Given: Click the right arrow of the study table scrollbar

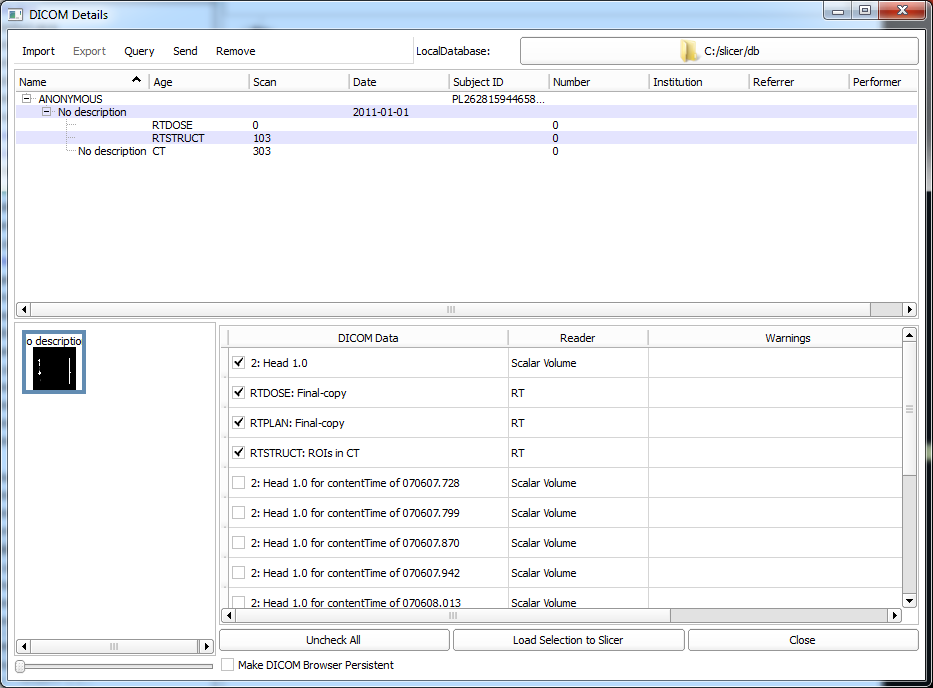Looking at the screenshot, I should pyautogui.click(x=909, y=310).
